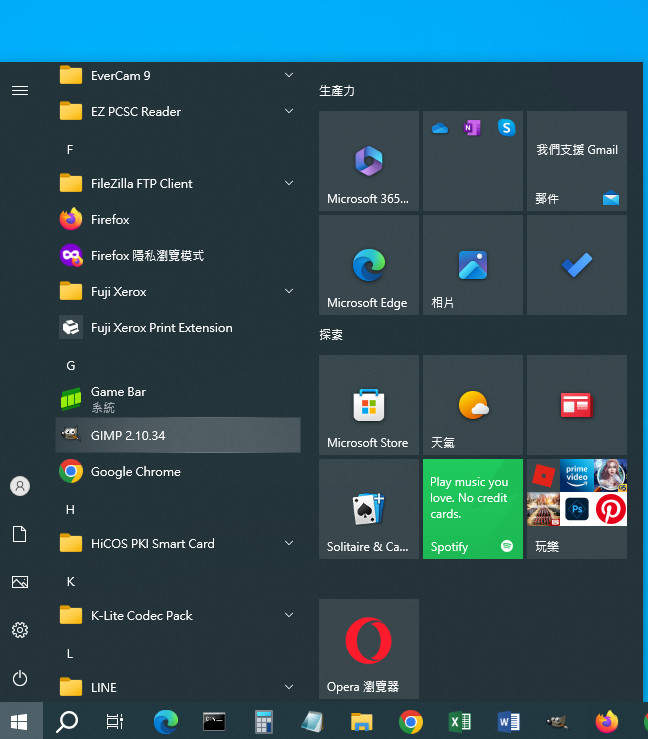Click the Skype icon in the folder tile

506,128
